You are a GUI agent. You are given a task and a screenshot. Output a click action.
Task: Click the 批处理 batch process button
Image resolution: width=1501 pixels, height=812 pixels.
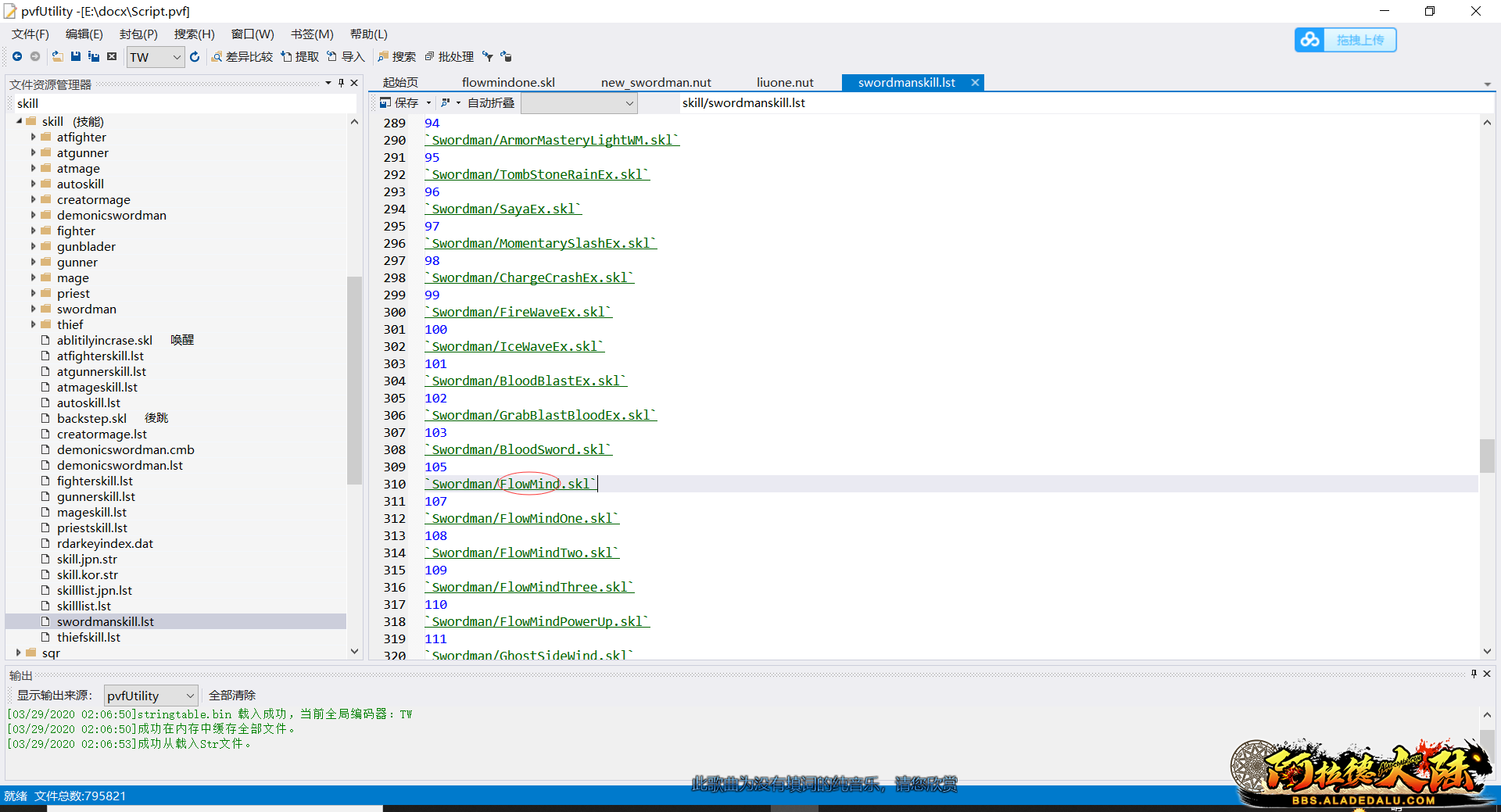[x=450, y=56]
